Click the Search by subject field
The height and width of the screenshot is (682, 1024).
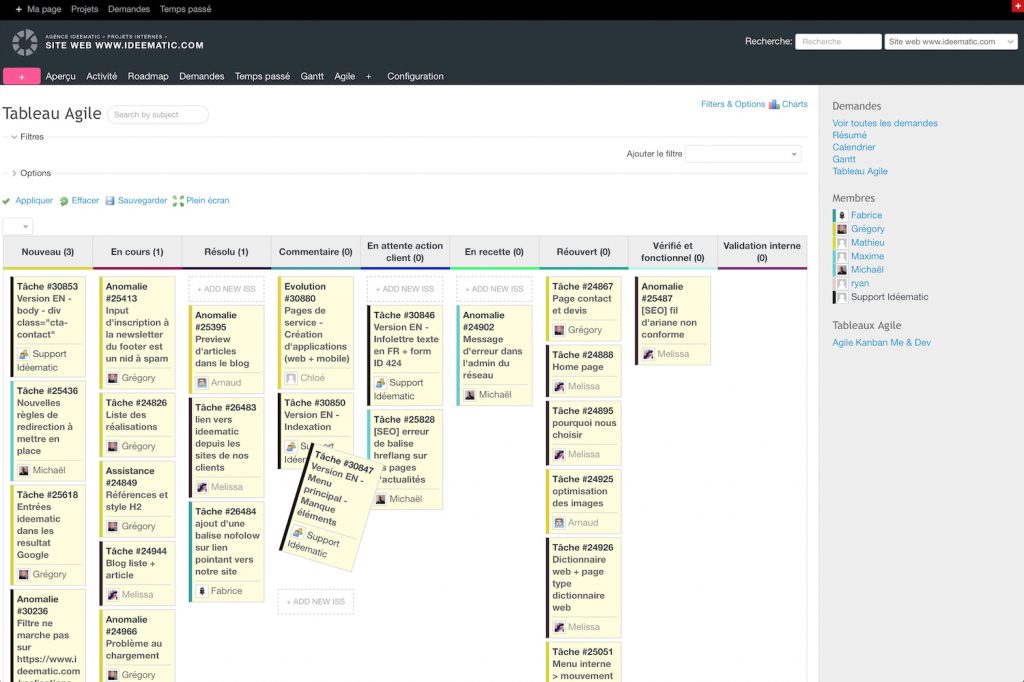tap(158, 115)
